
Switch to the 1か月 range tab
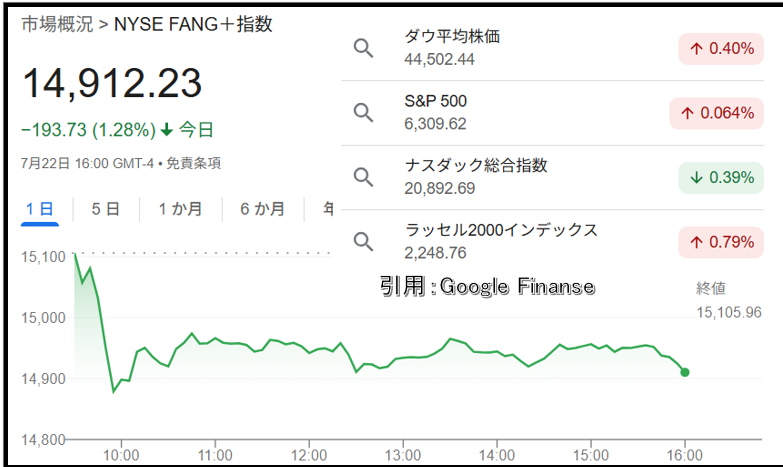coord(180,209)
